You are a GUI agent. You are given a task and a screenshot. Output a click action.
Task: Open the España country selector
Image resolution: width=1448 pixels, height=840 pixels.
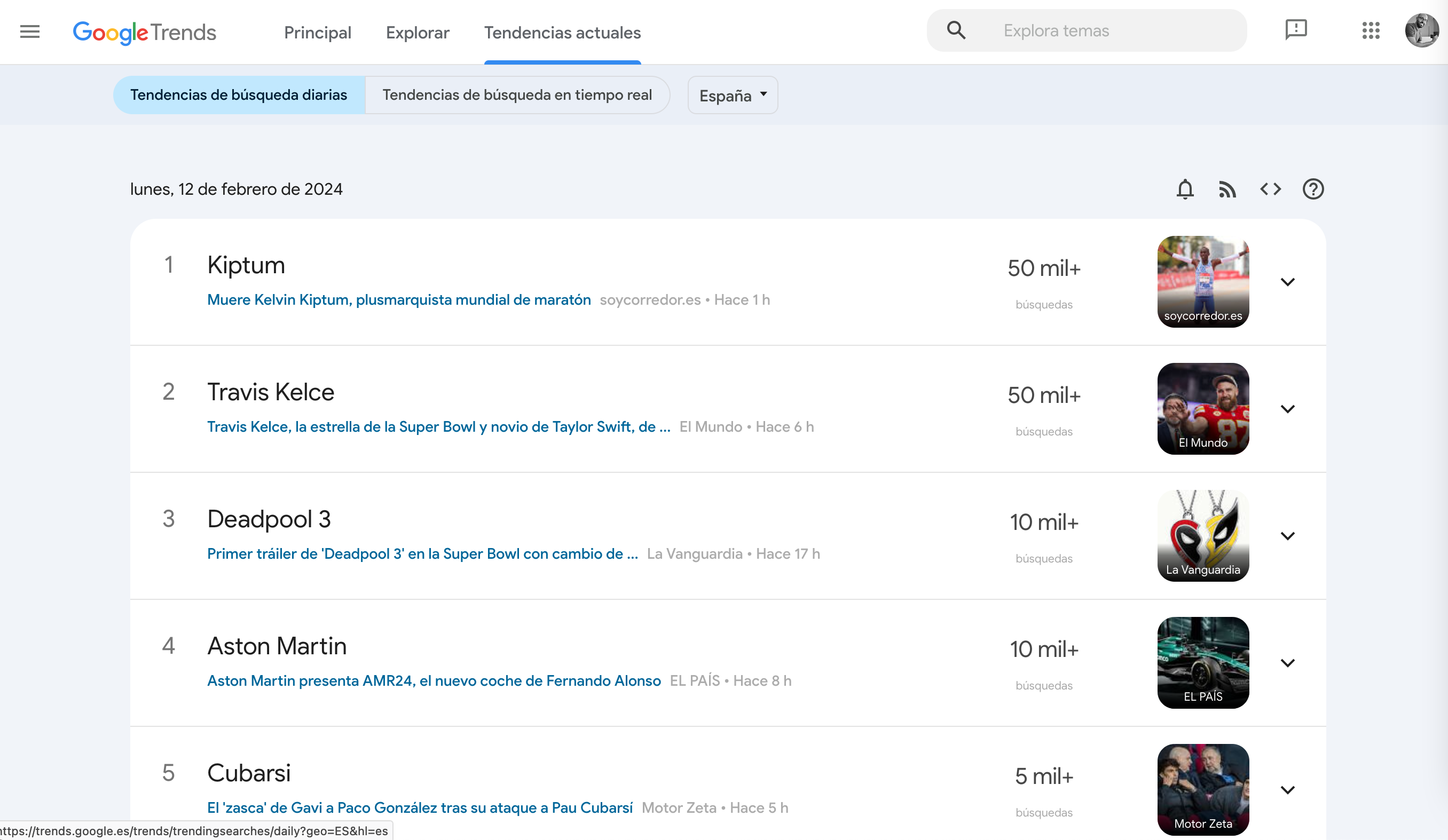(x=732, y=95)
